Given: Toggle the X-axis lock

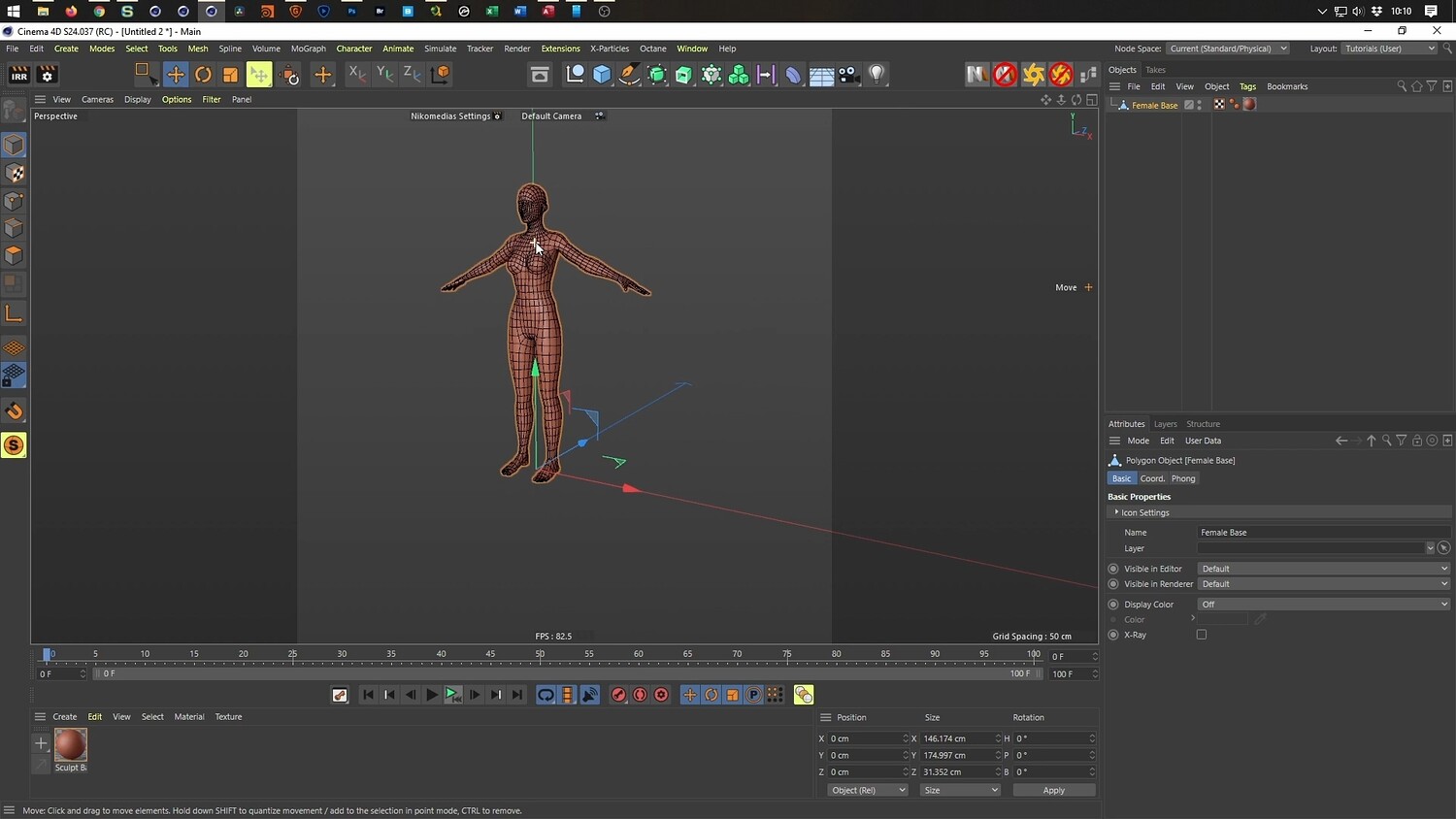Looking at the screenshot, I should [x=357, y=75].
